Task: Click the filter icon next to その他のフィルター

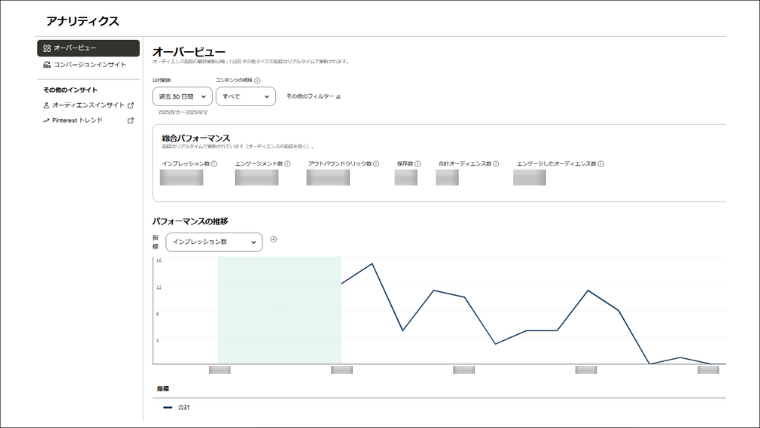Action: coord(338,97)
